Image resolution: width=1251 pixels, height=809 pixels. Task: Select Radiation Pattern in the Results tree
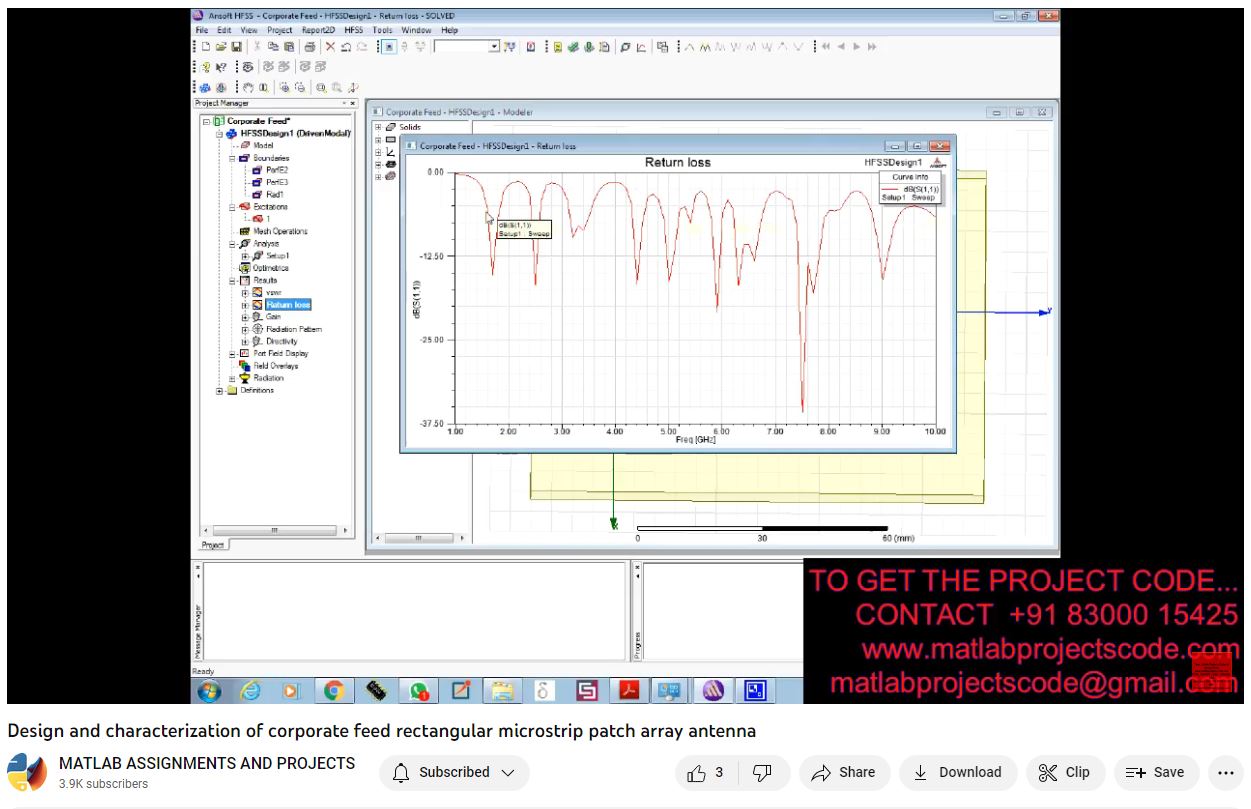(293, 329)
